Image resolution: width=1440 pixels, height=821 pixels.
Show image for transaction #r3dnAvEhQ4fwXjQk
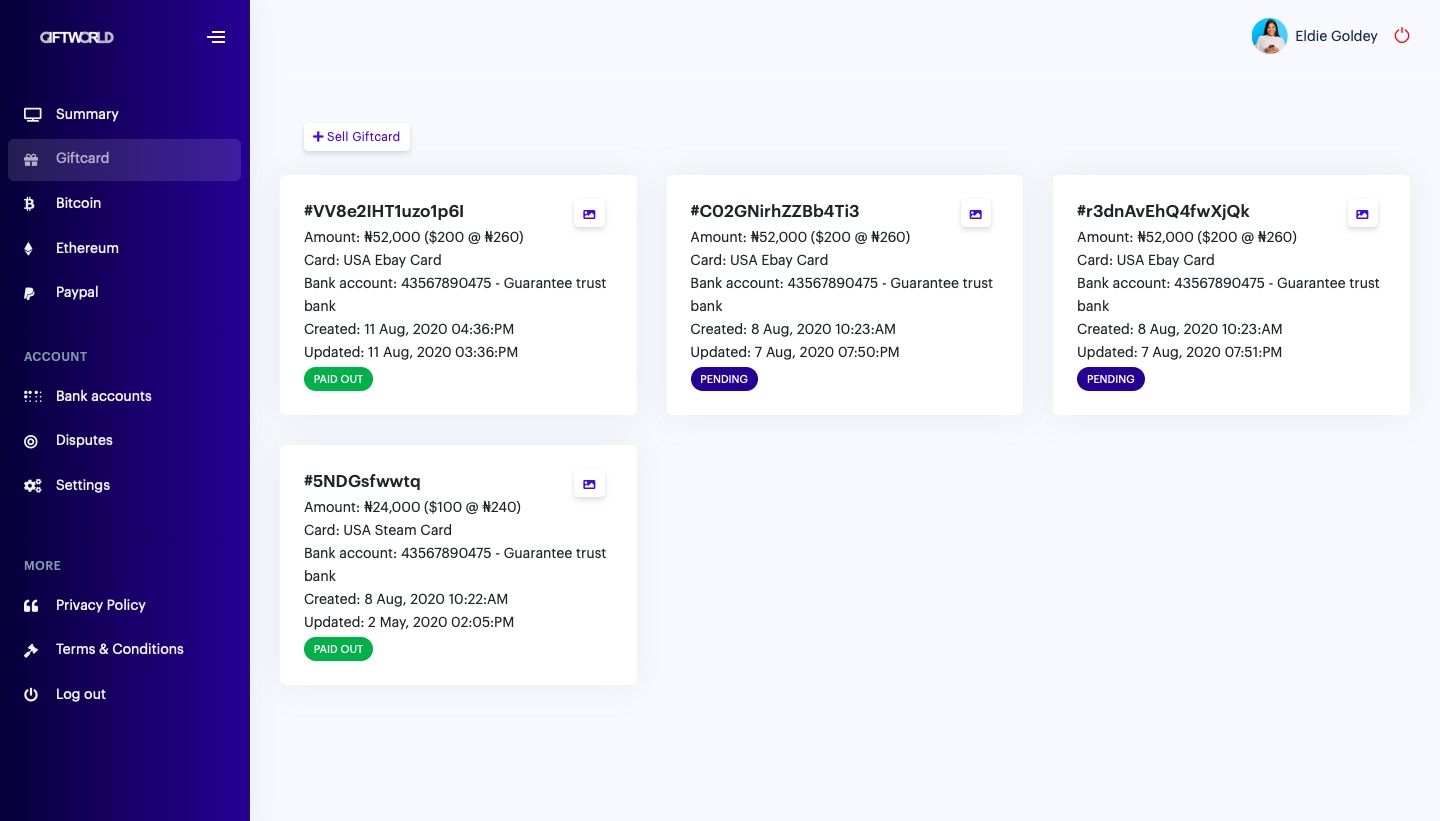(1362, 214)
